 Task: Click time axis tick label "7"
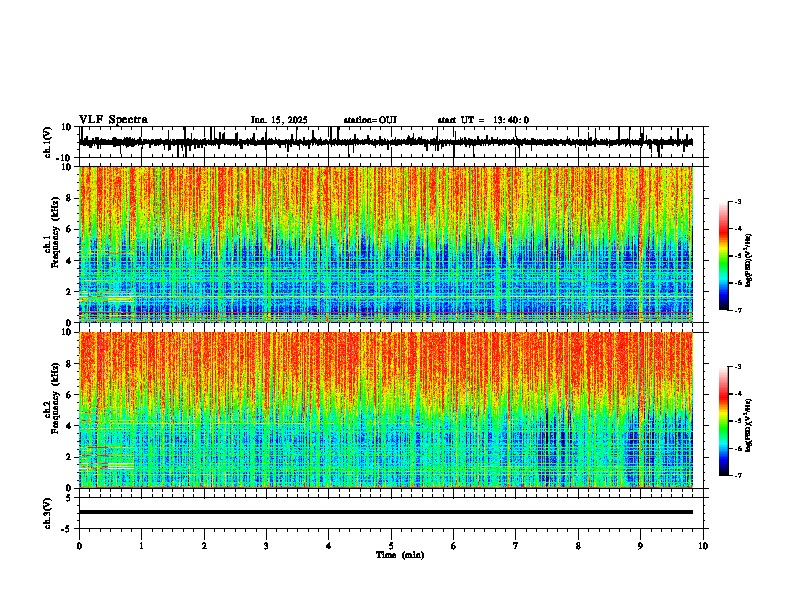[x=516, y=546]
